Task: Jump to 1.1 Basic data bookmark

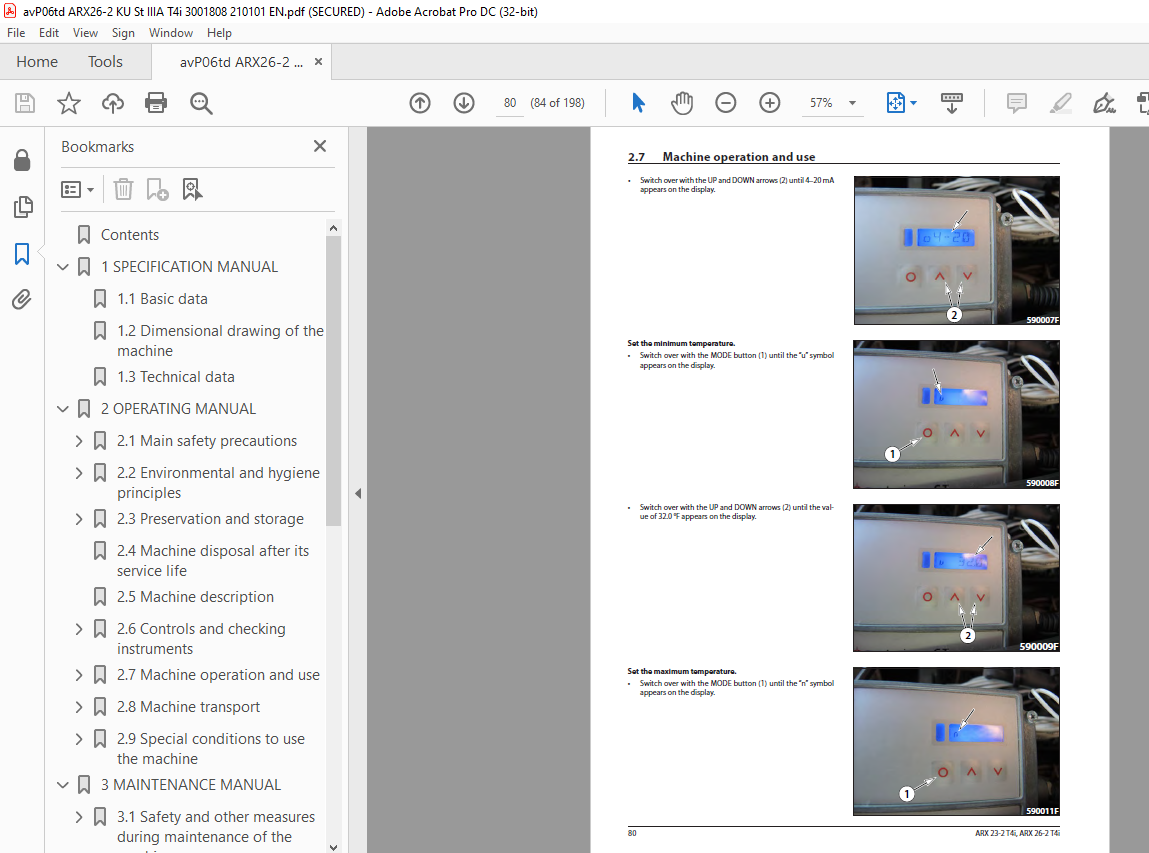Action: pos(162,299)
